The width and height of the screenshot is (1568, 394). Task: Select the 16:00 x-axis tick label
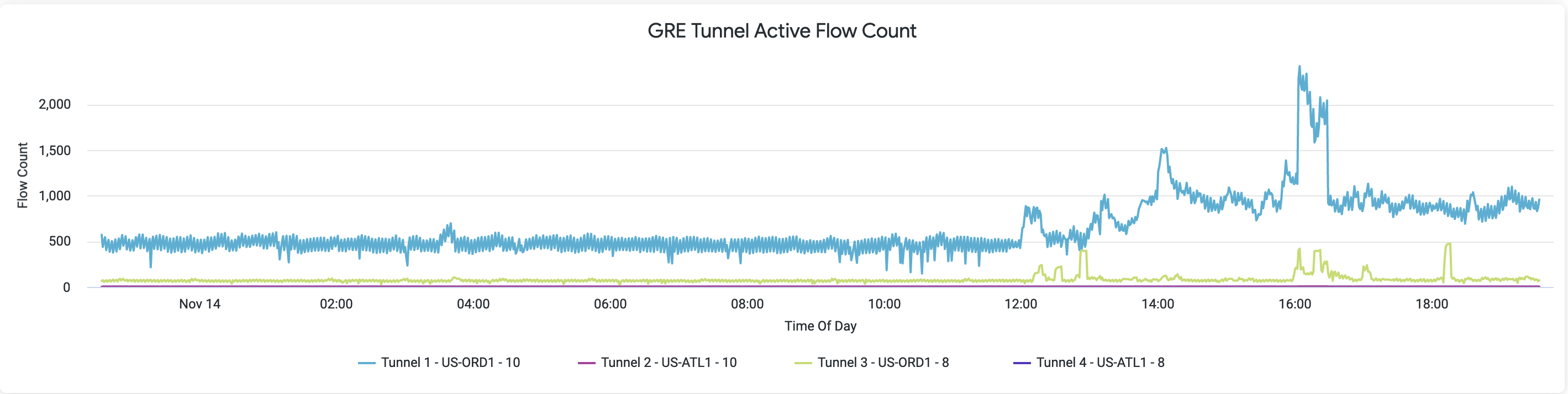[x=1295, y=304]
